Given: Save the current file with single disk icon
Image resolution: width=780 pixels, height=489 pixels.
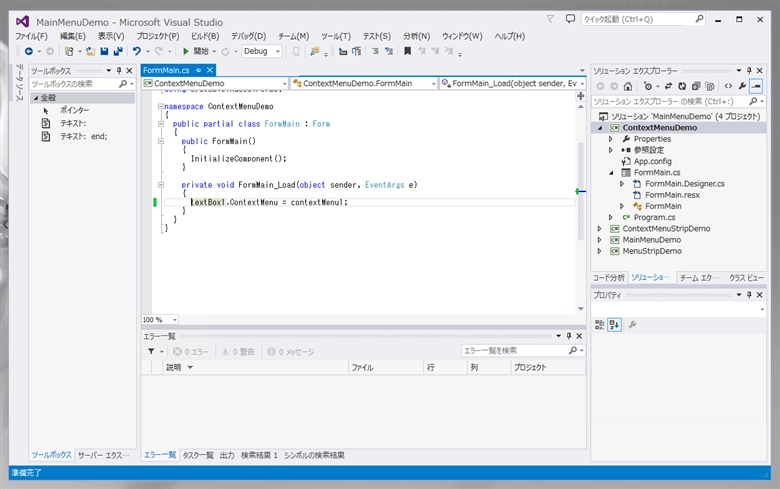Looking at the screenshot, I should click(104, 51).
